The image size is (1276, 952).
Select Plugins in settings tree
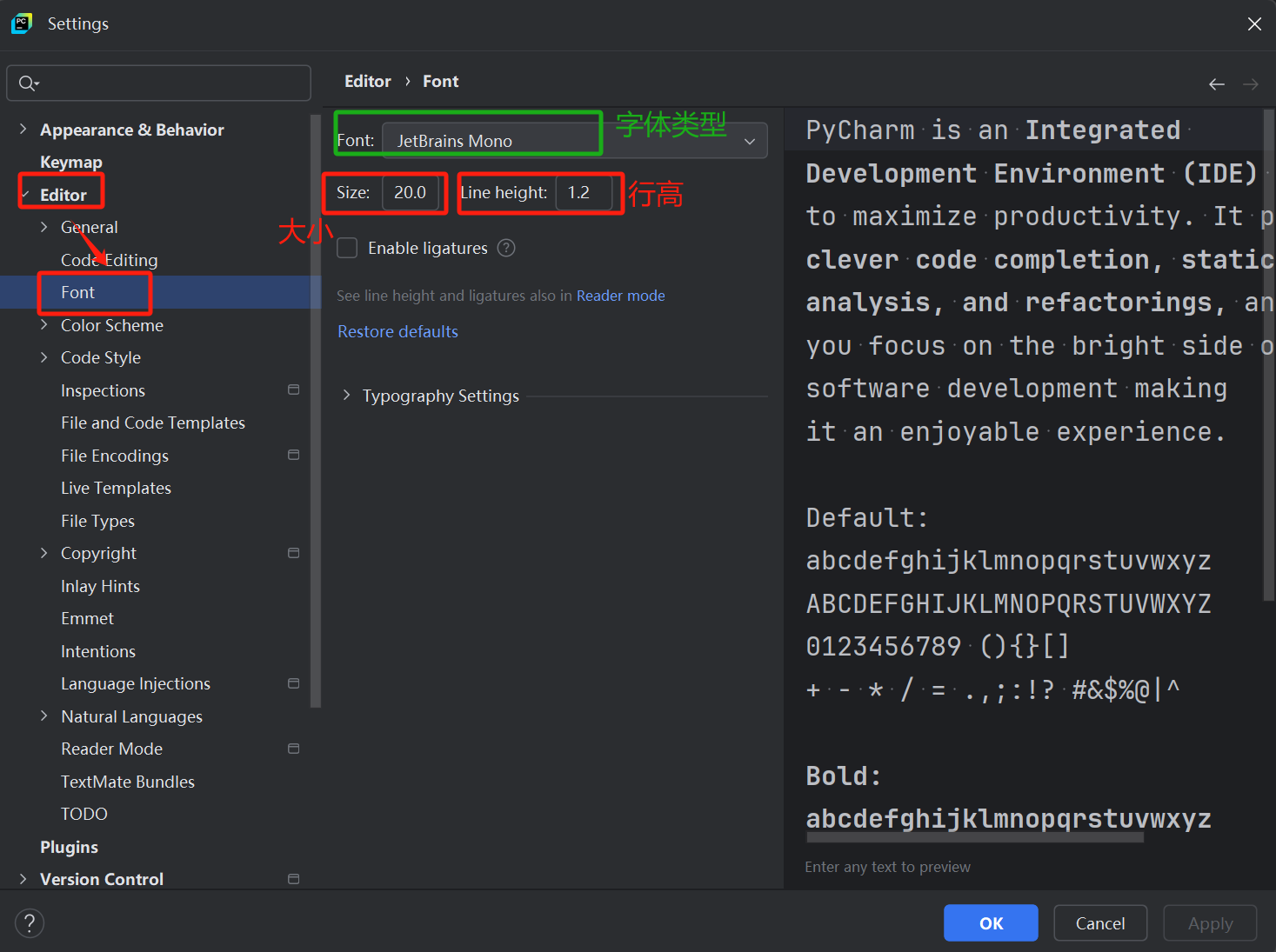click(69, 847)
